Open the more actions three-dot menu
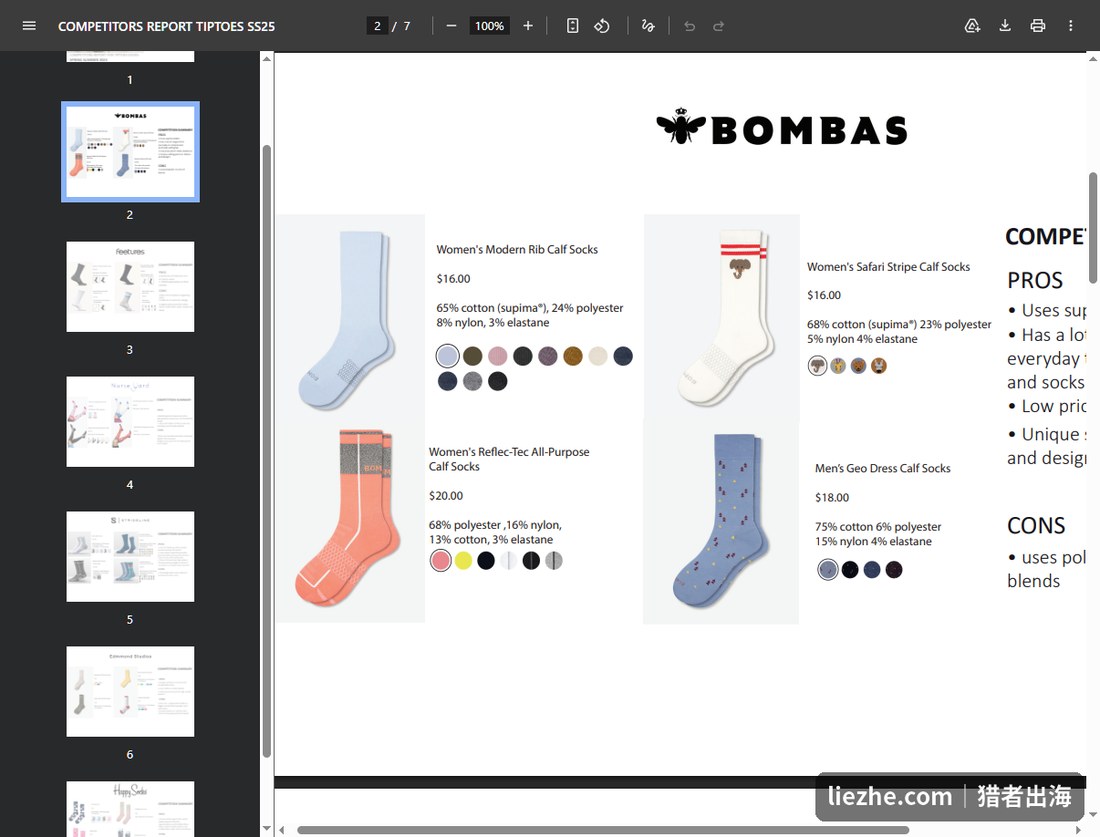This screenshot has height=837, width=1100. pyautogui.click(x=1071, y=26)
